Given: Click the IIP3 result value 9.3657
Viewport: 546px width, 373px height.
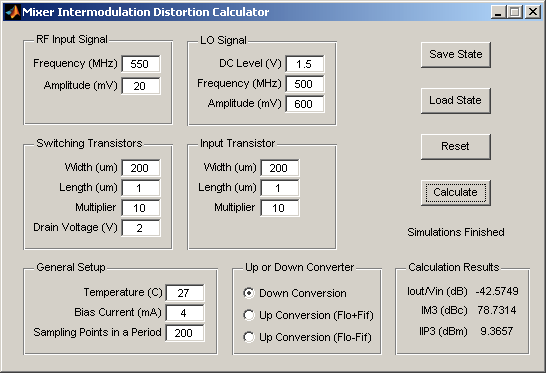Looking at the screenshot, I should tap(497, 331).
